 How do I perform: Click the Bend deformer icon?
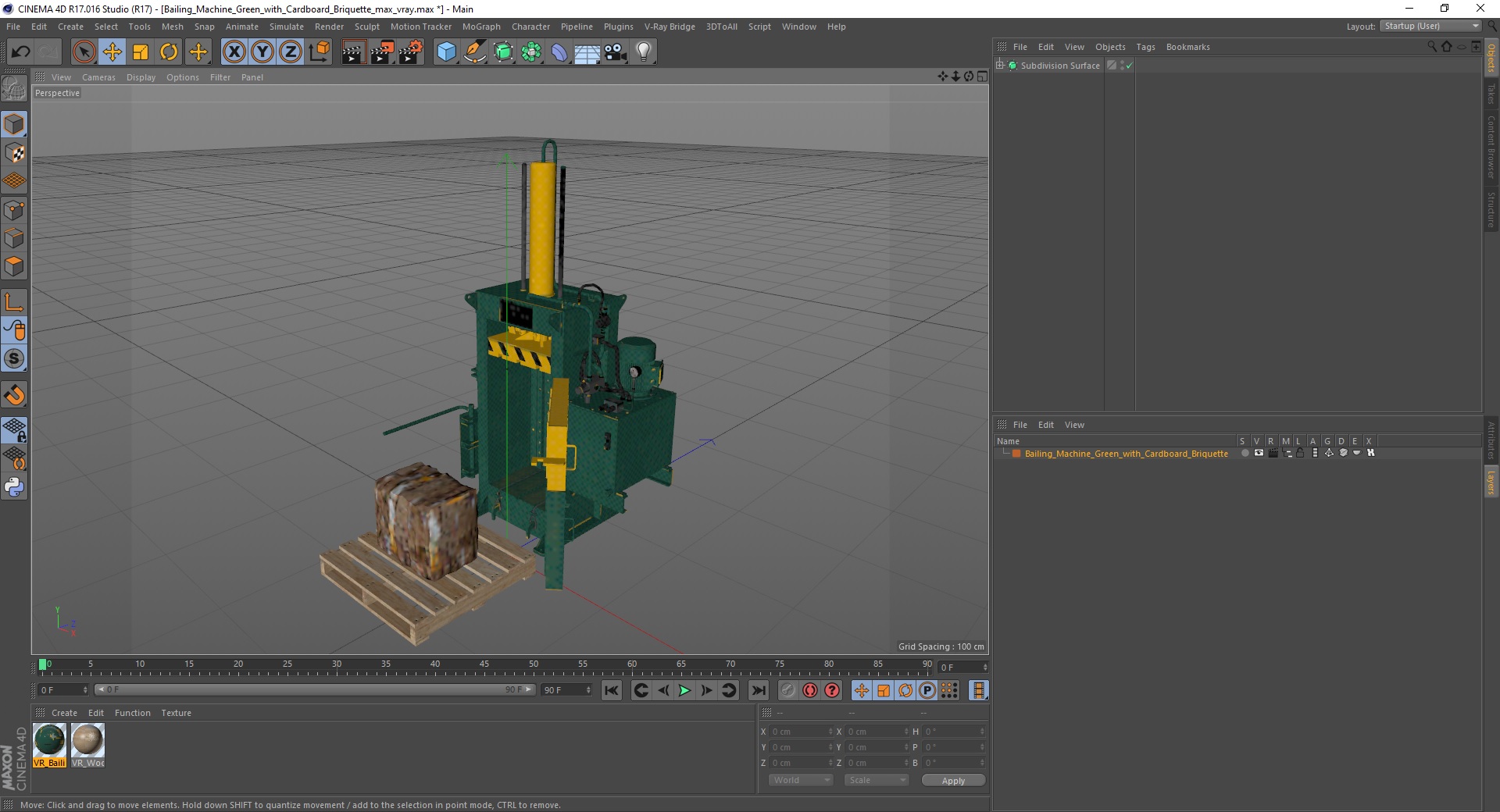(x=559, y=52)
